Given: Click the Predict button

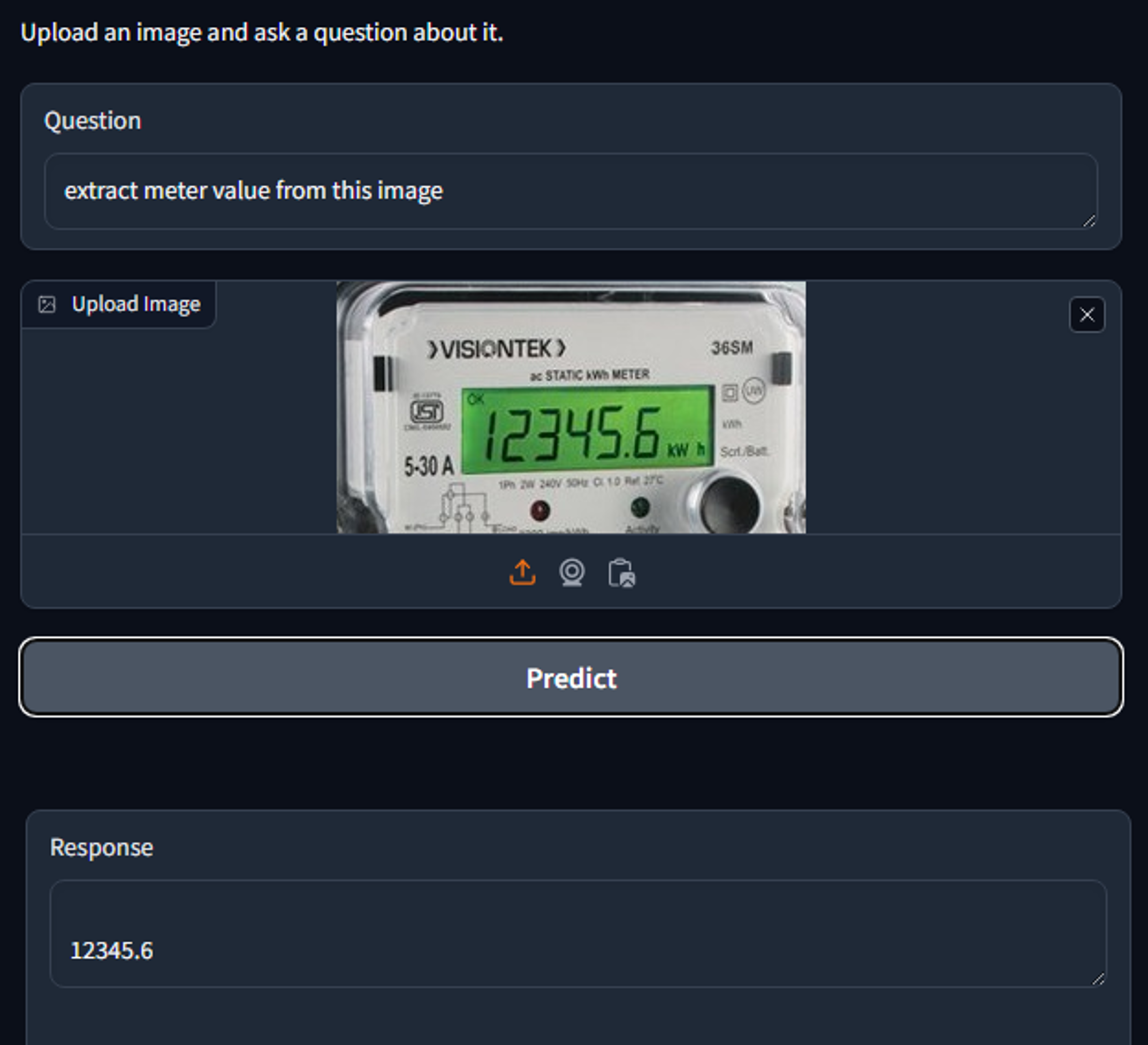Looking at the screenshot, I should [x=571, y=677].
